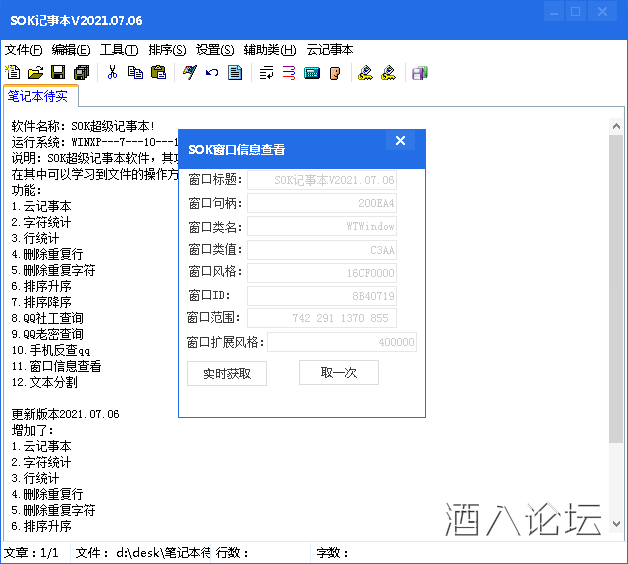Click the first line 2.字符统计
Viewport: 628px width, 564px height.
click(41, 222)
